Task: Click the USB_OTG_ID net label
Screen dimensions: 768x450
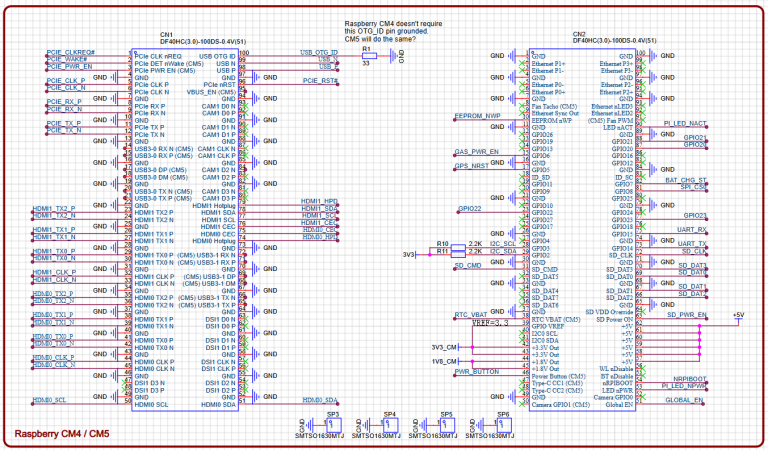Action: pos(319,52)
